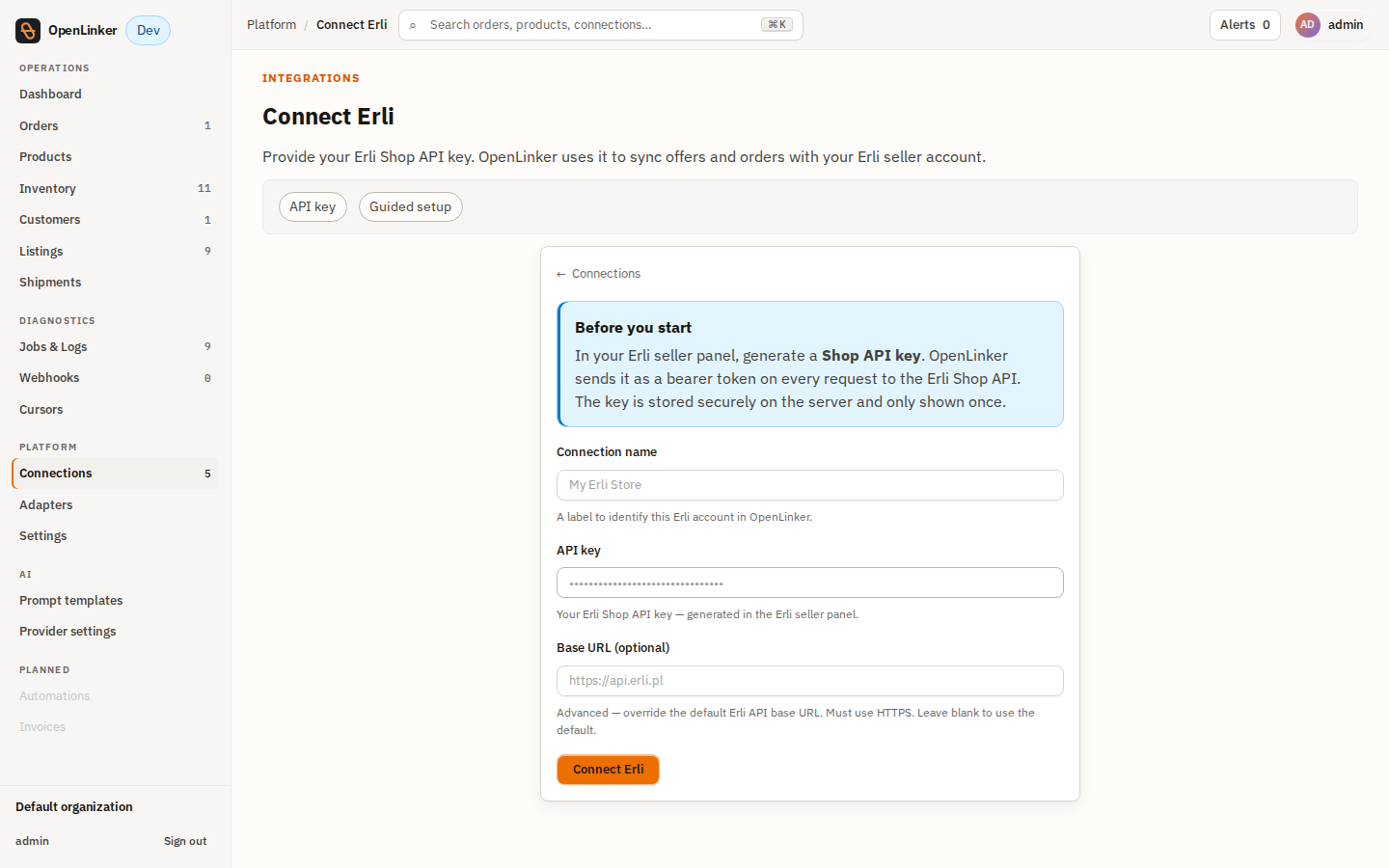Open Orders in the sidebar
The width and height of the screenshot is (1389, 868).
(115, 126)
